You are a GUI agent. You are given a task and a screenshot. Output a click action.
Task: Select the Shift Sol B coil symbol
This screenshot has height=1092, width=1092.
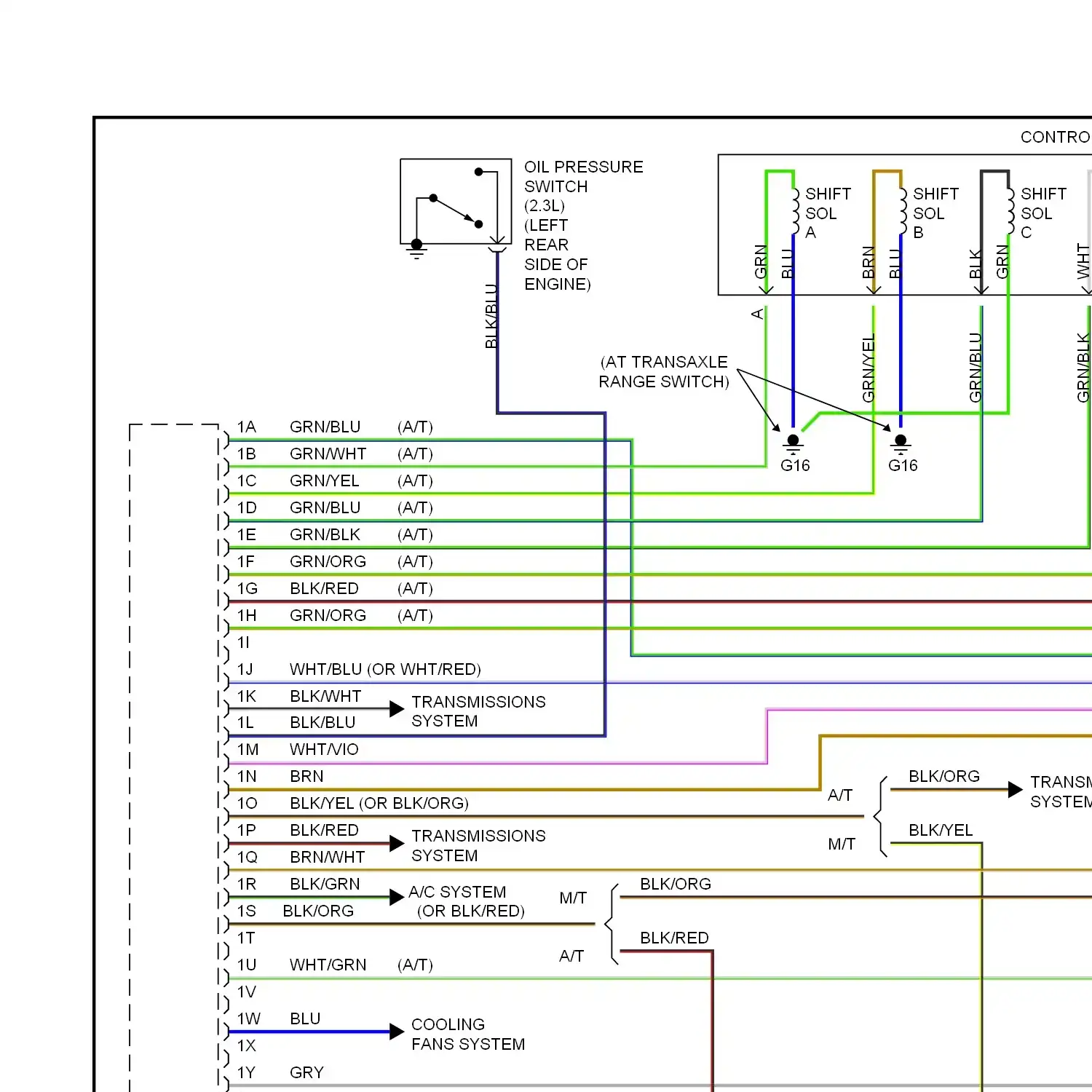(902, 210)
